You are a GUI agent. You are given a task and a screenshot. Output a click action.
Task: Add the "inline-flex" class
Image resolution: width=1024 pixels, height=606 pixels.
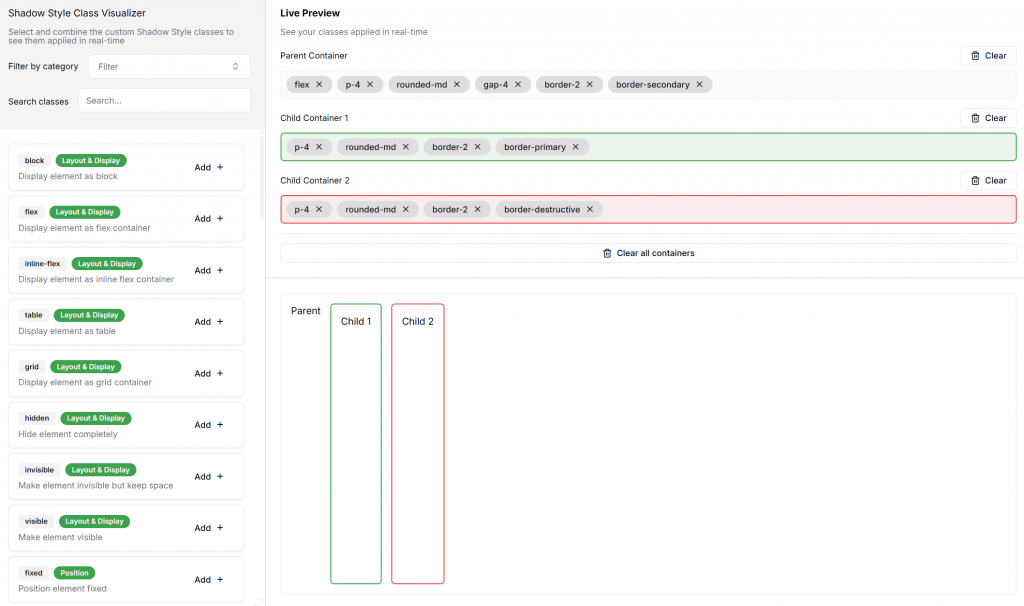point(207,270)
